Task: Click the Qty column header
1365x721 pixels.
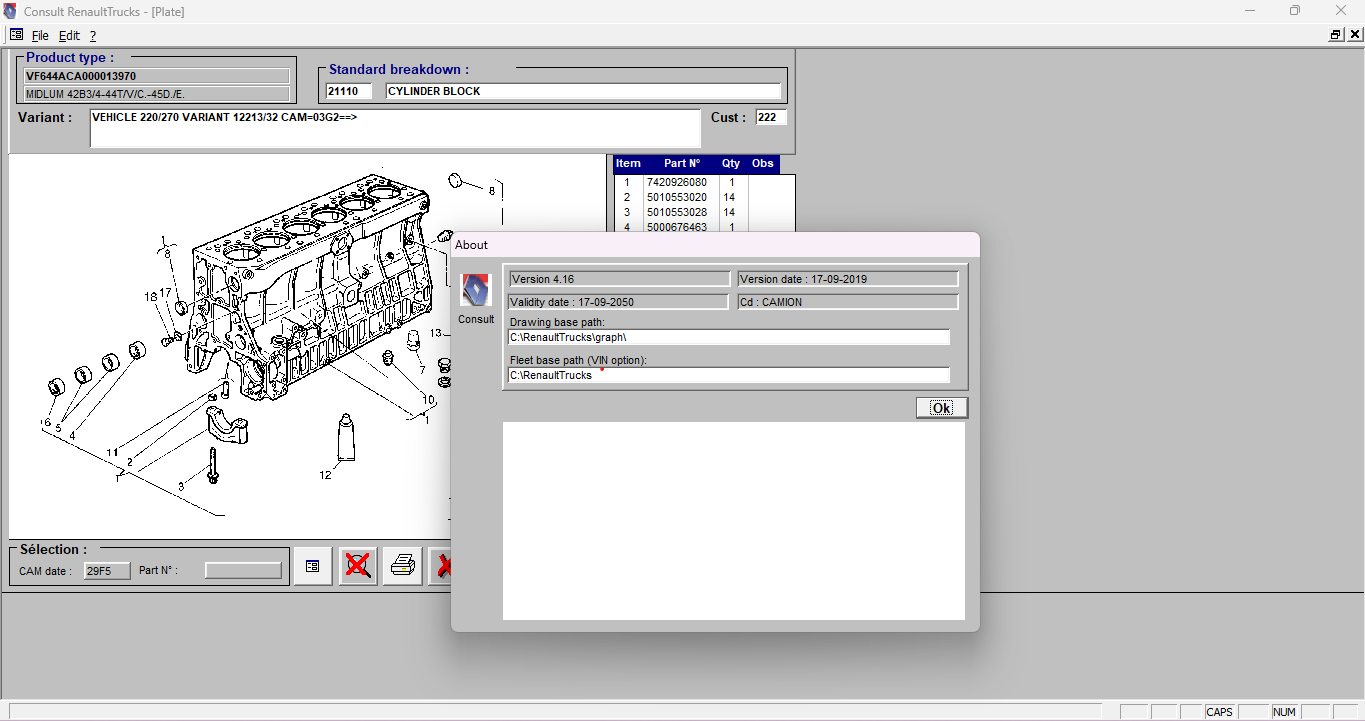Action: point(731,164)
